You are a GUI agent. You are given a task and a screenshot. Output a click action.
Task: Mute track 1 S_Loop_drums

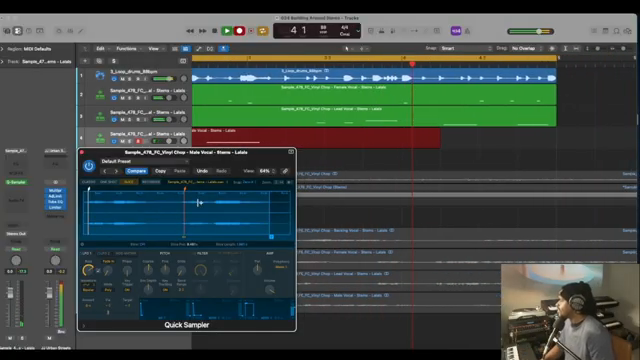pos(122,79)
